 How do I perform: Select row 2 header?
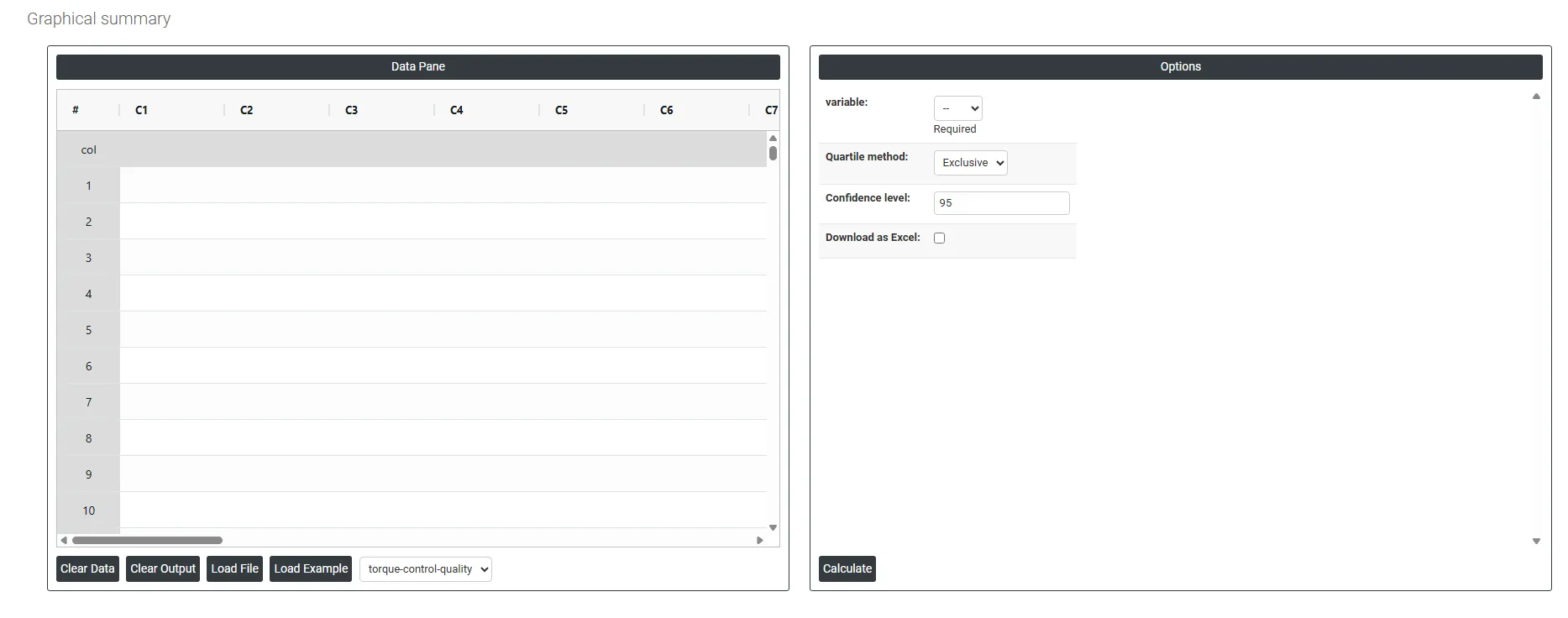[x=88, y=222]
